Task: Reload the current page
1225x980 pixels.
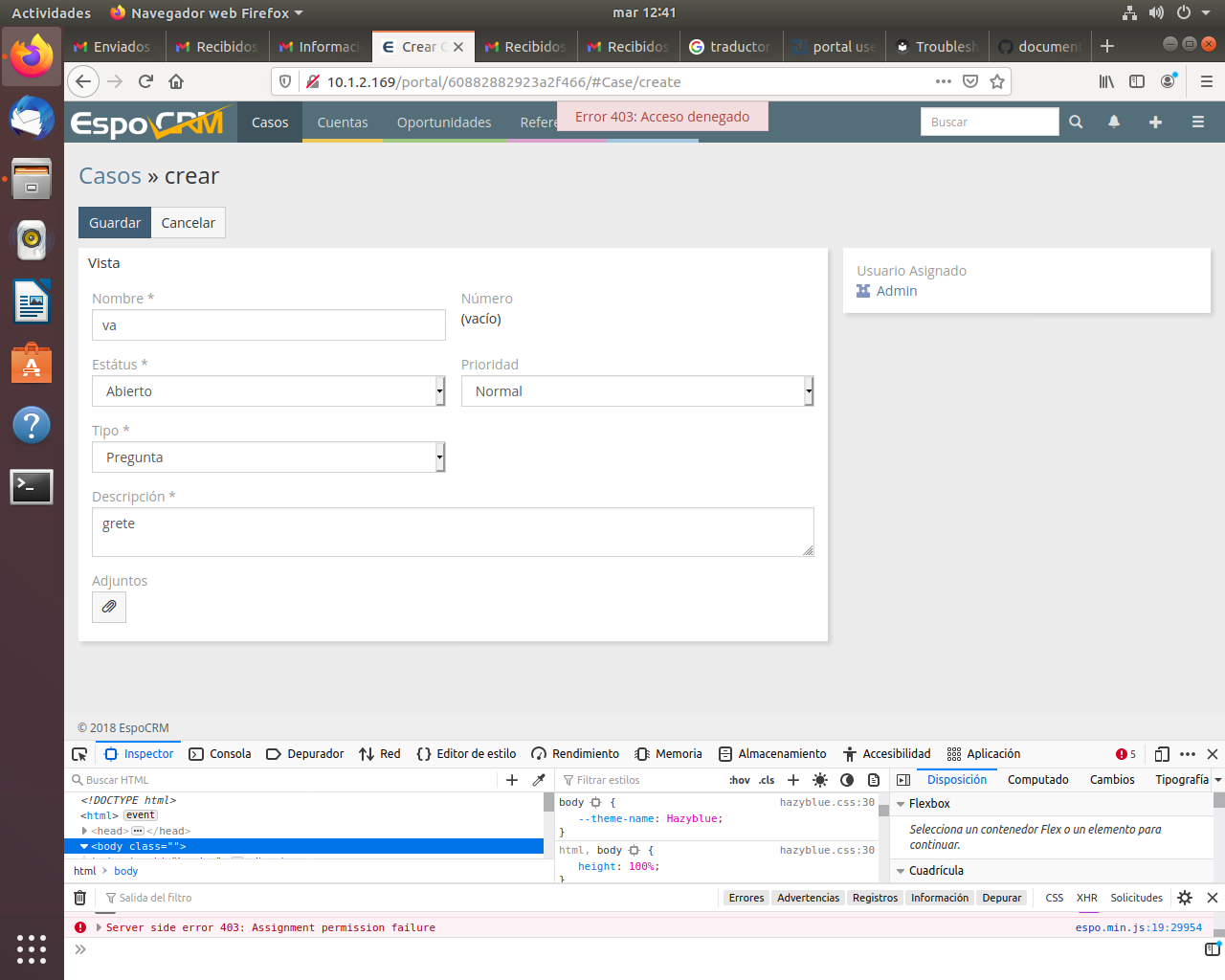Action: point(145,81)
